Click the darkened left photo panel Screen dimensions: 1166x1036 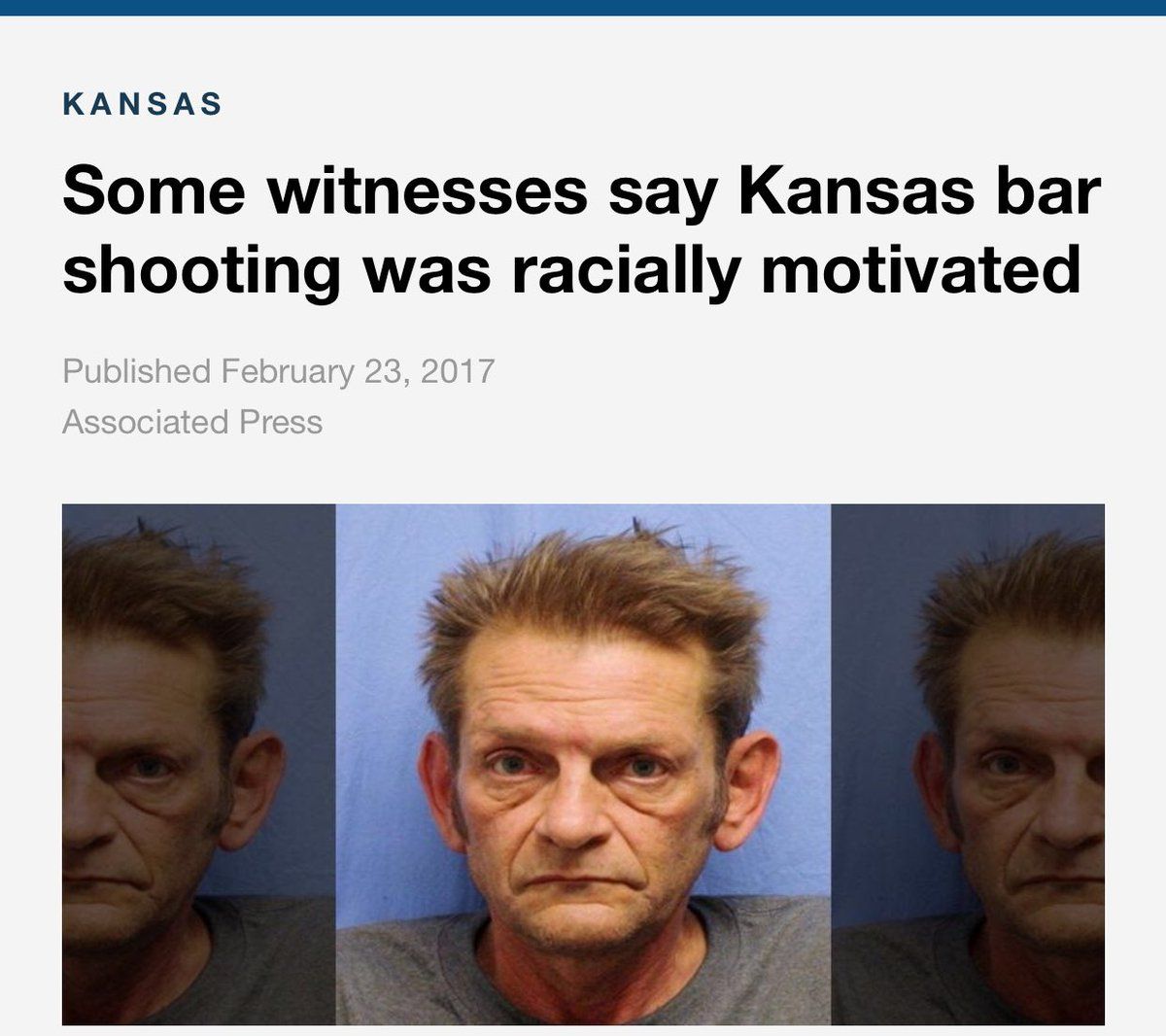(x=198, y=764)
